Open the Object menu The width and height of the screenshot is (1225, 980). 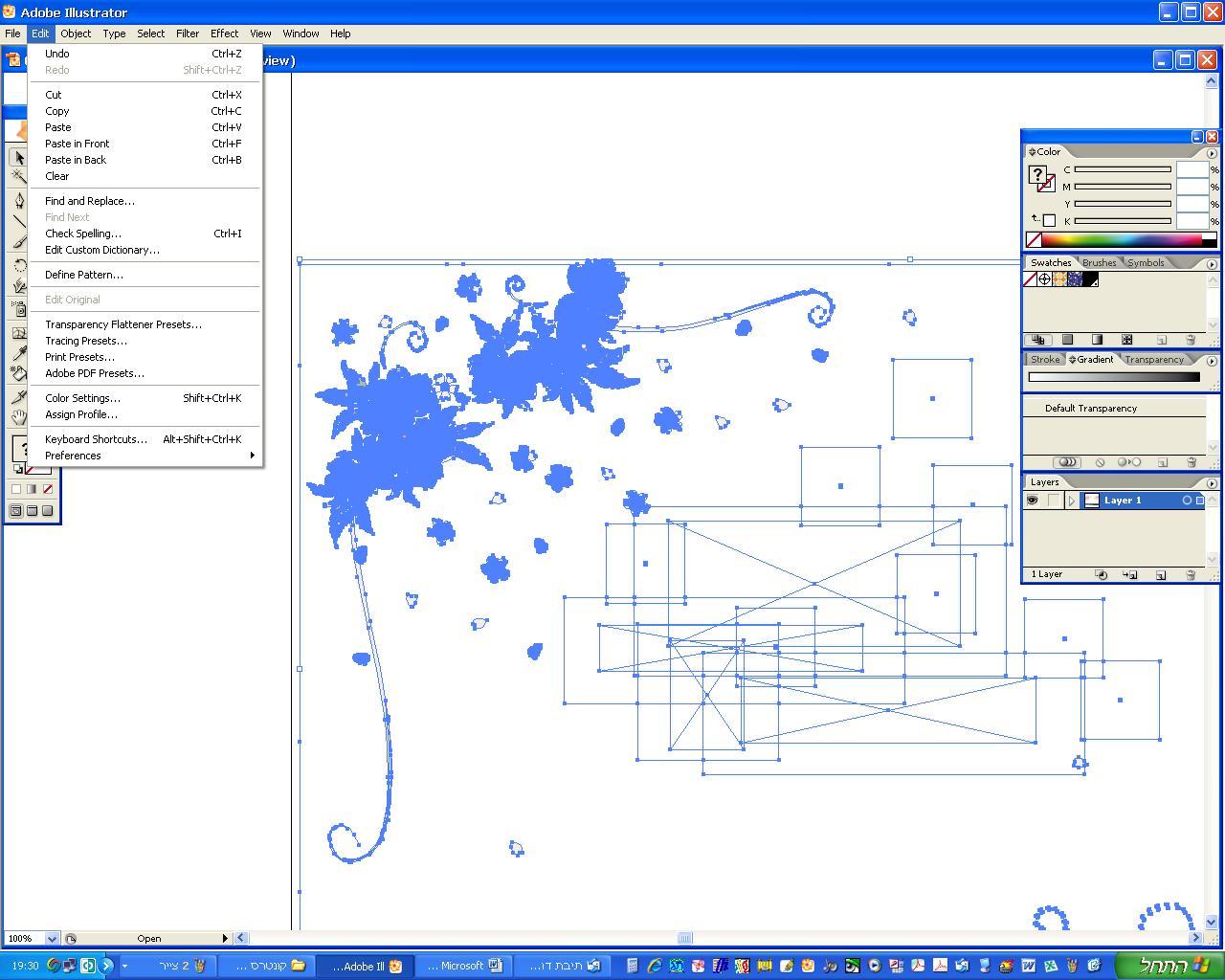(76, 33)
